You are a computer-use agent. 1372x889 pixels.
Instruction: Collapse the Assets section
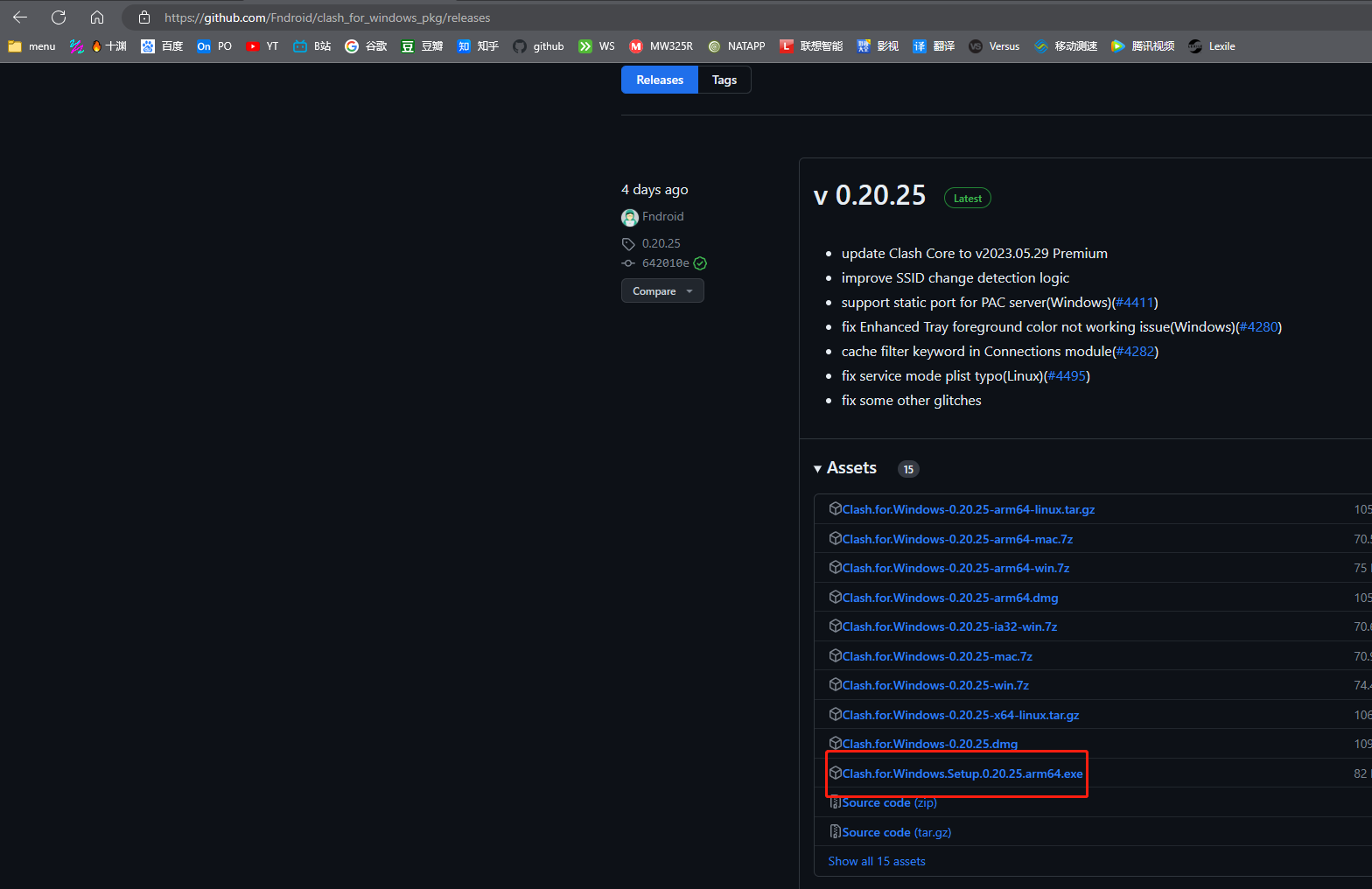[x=845, y=468]
